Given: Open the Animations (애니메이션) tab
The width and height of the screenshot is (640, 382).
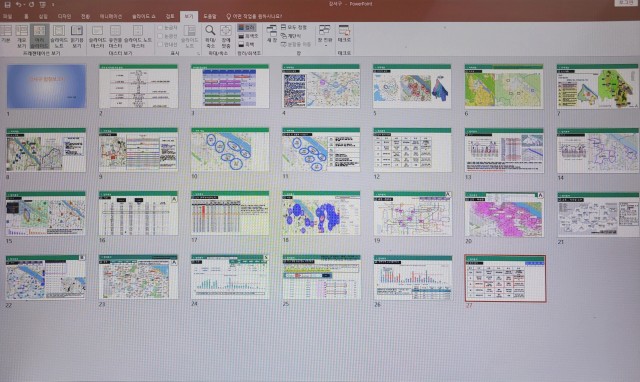Looking at the screenshot, I should pyautogui.click(x=111, y=16).
